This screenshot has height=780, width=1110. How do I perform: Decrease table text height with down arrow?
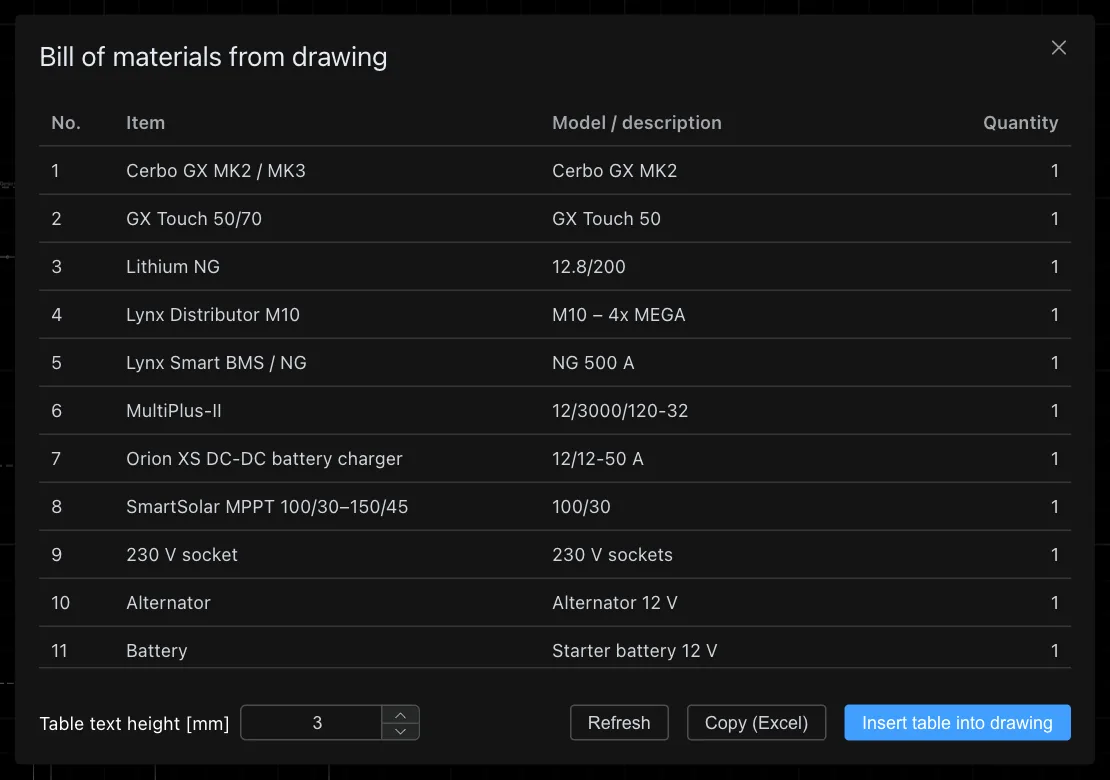400,731
